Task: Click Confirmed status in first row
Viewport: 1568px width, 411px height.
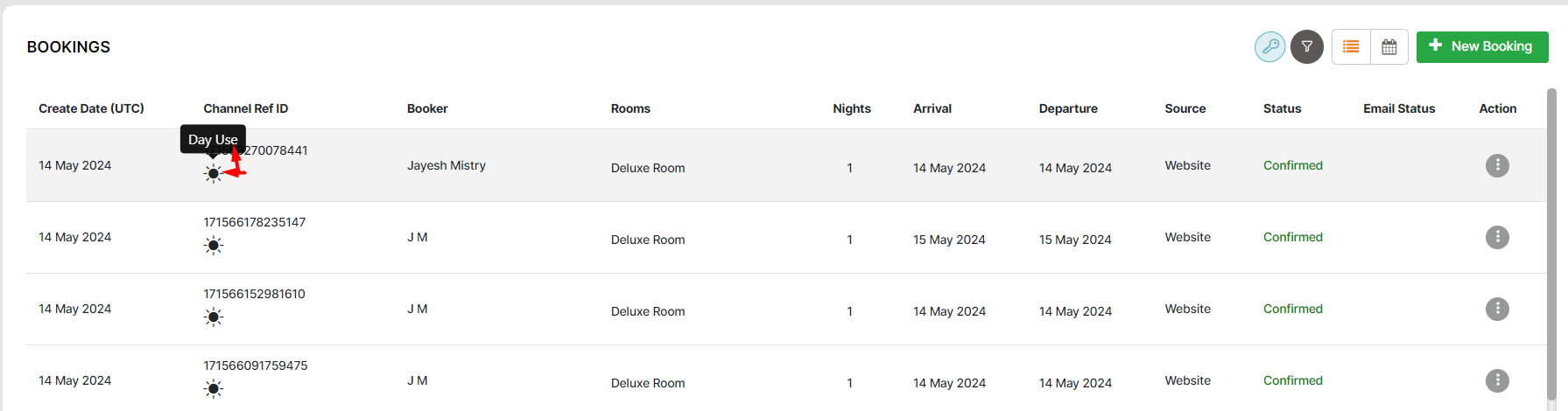Action: (x=1292, y=165)
